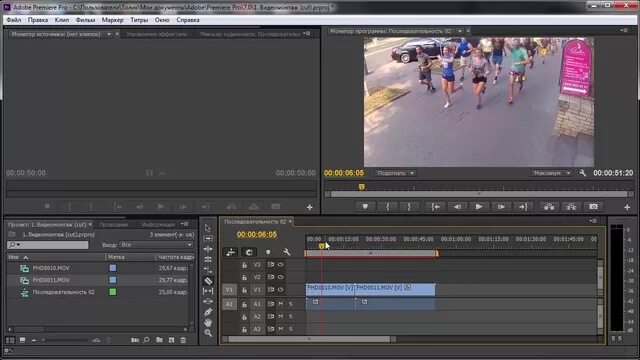Select the Rate Stretch tool
The width and height of the screenshot is (640, 360).
click(208, 270)
